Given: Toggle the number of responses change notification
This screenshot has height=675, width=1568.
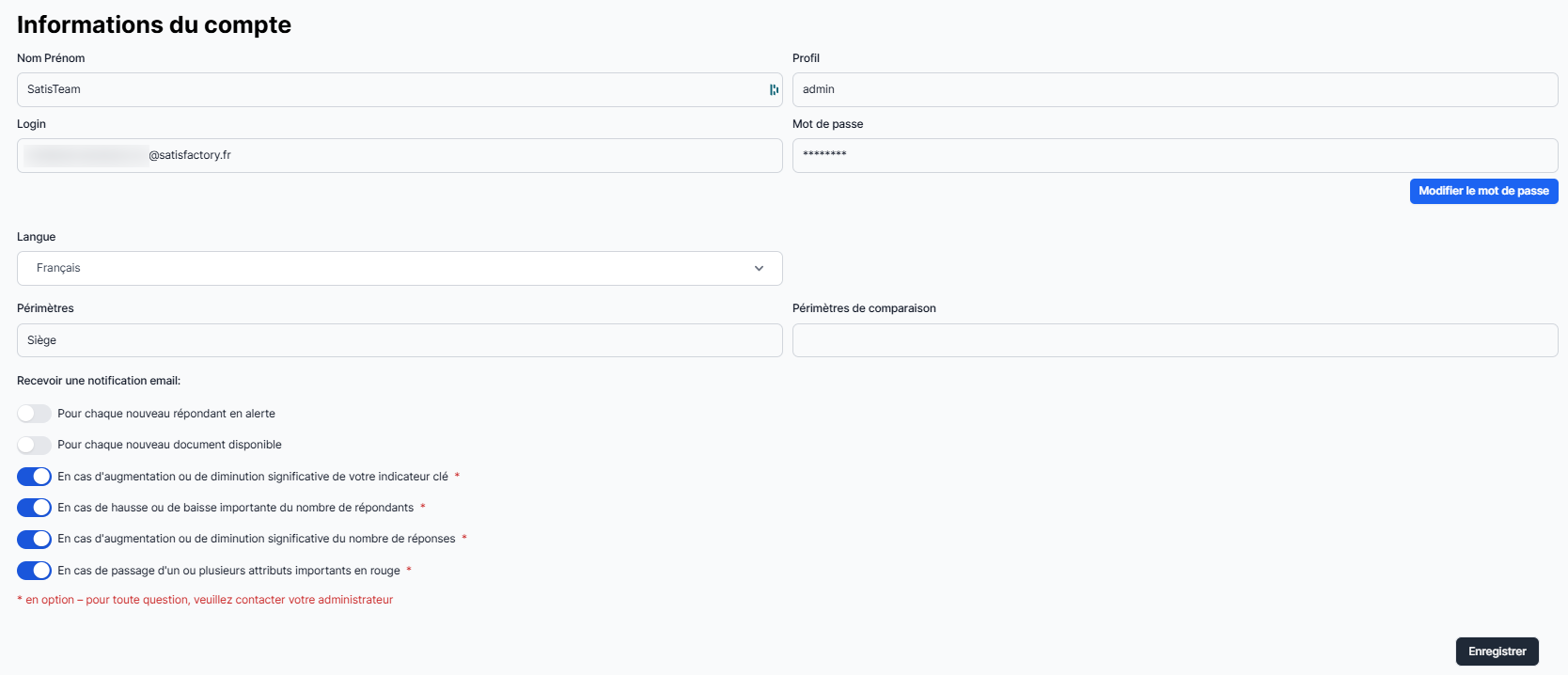Looking at the screenshot, I should (34, 539).
